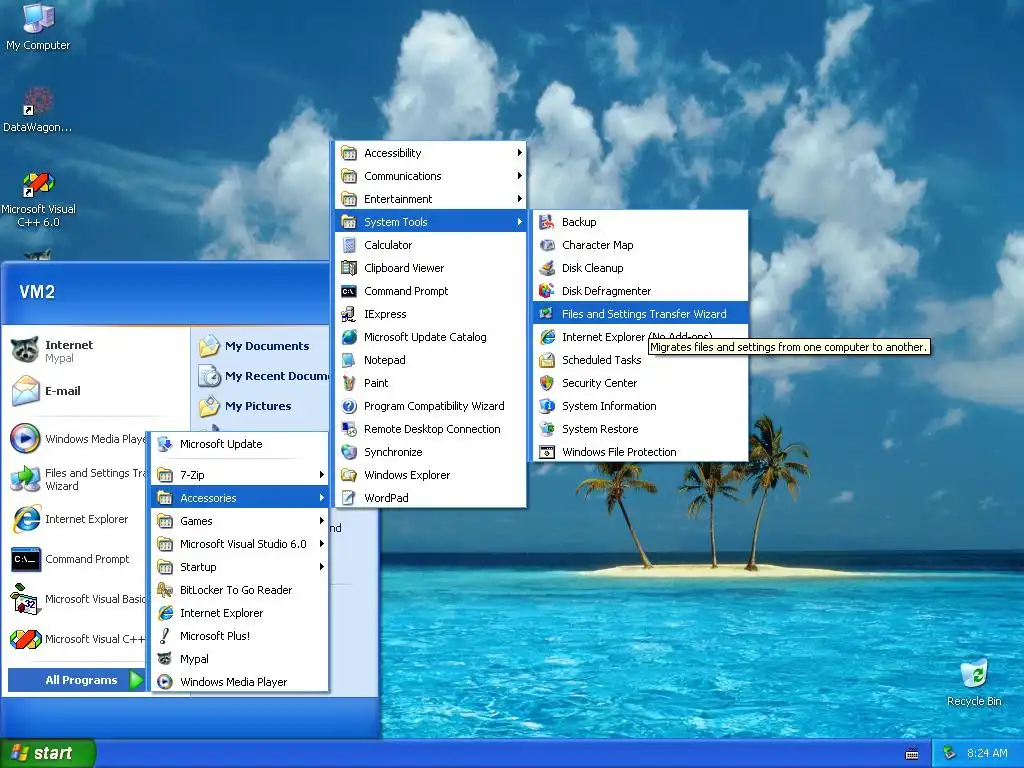1024x768 pixels.
Task: Open BitLocker To Go Reader icon
Action: [165, 590]
